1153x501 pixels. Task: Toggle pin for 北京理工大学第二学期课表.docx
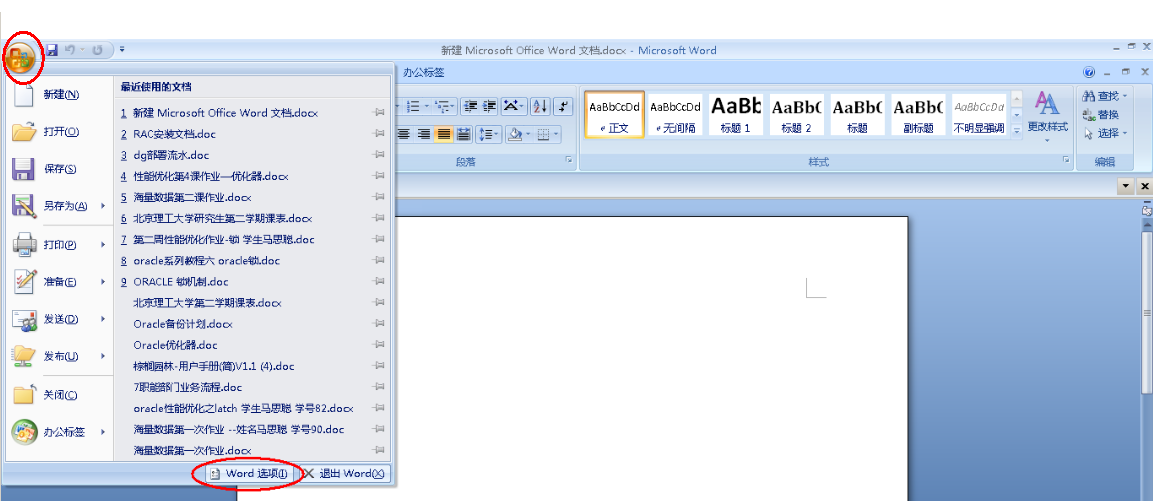(x=378, y=302)
